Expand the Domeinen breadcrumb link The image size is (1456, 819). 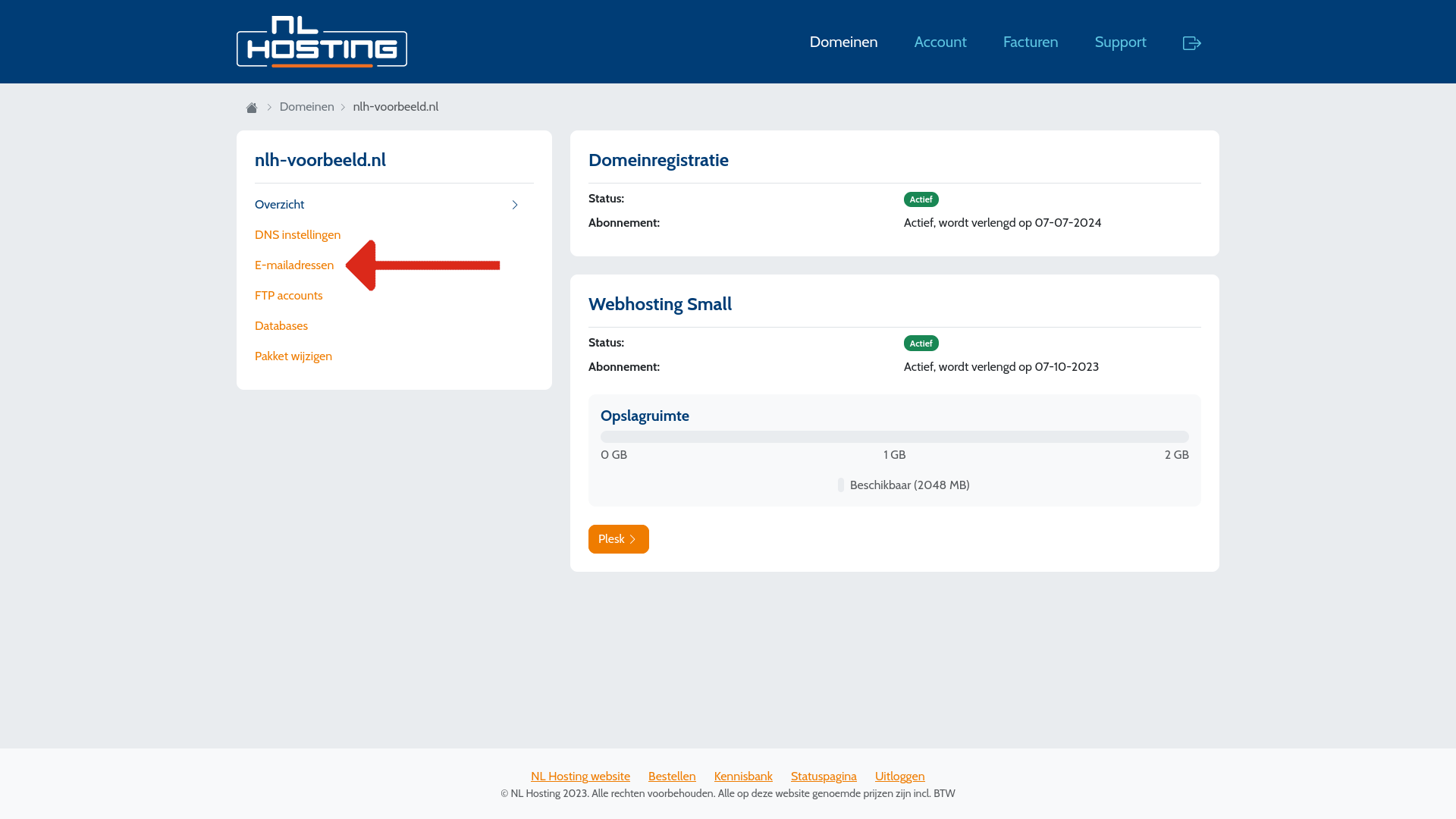307,106
